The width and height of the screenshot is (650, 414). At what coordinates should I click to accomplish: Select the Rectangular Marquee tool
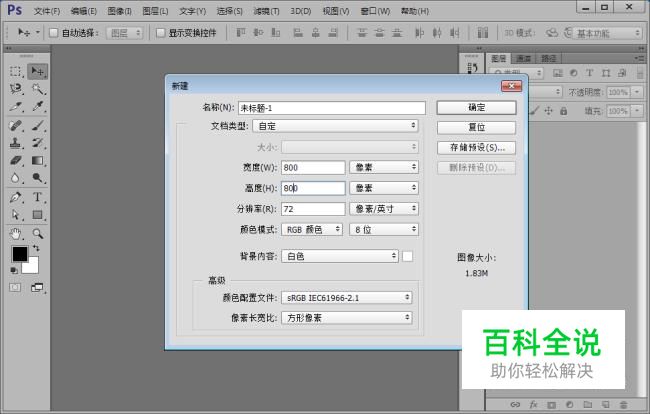15,71
